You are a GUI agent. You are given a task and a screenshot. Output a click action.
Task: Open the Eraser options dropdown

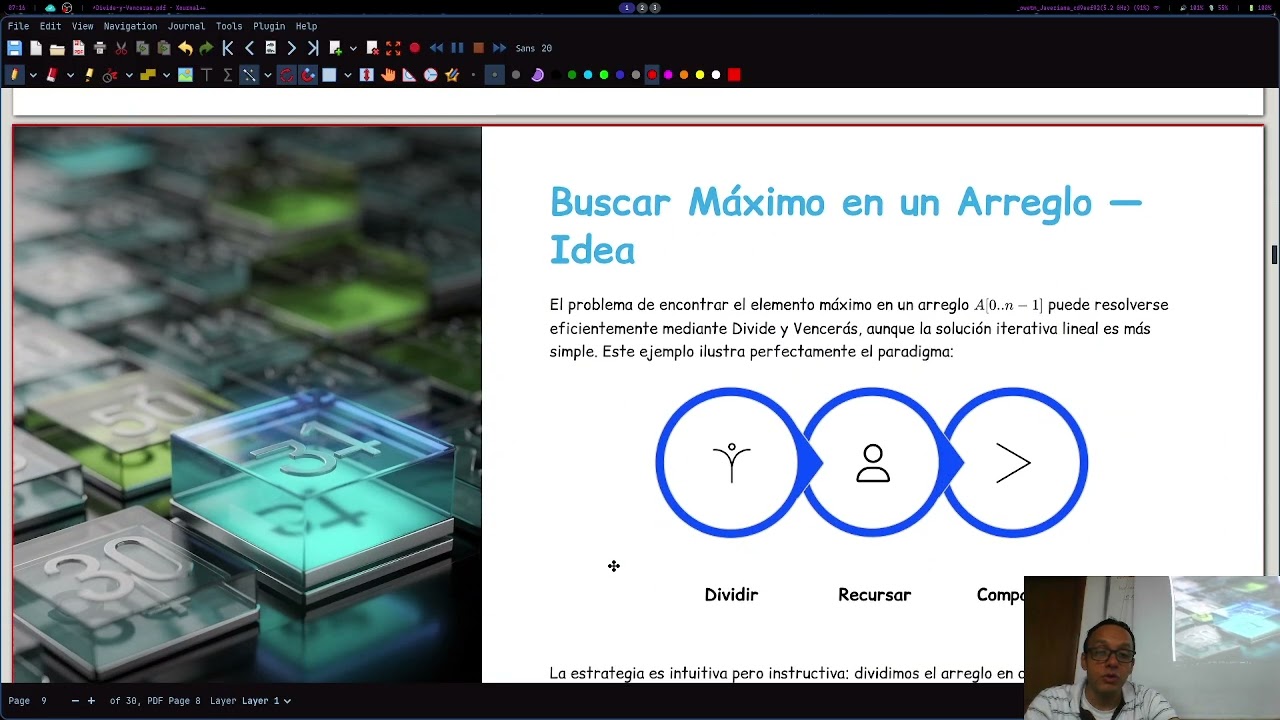[x=70, y=75]
